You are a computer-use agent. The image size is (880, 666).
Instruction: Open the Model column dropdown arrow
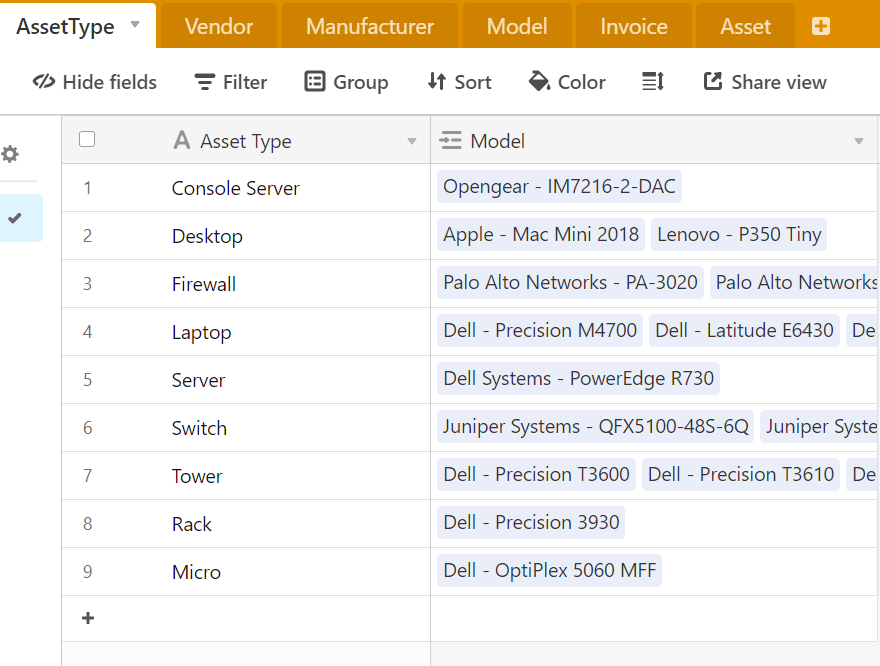(859, 141)
